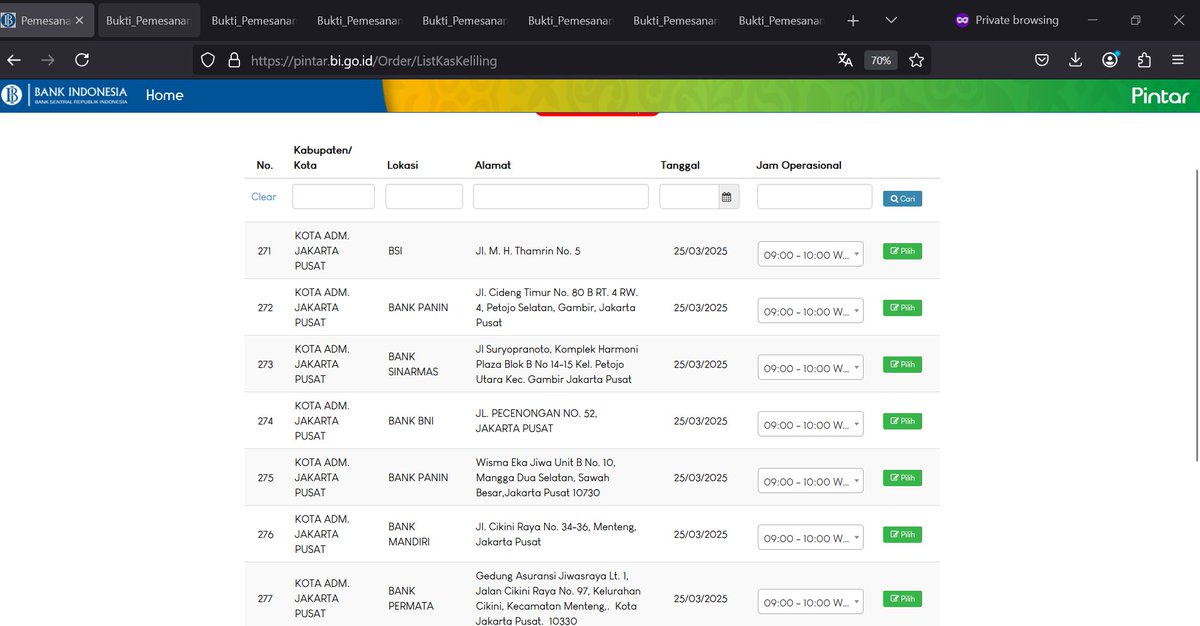Image resolution: width=1200 pixels, height=626 pixels.
Task: Select the BANK SINARMAS location cell
Action: click(415, 364)
